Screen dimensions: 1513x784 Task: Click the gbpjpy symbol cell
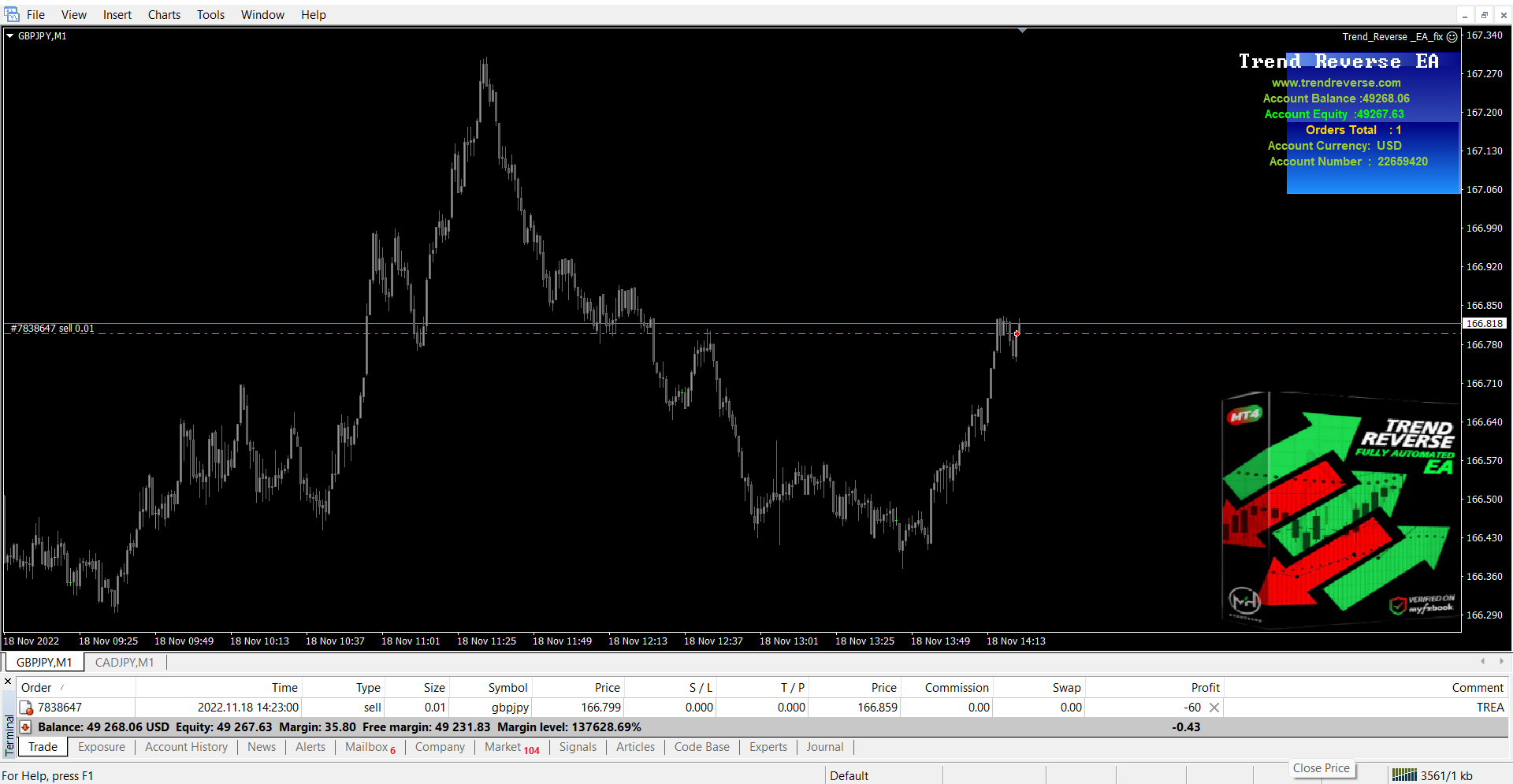point(490,708)
